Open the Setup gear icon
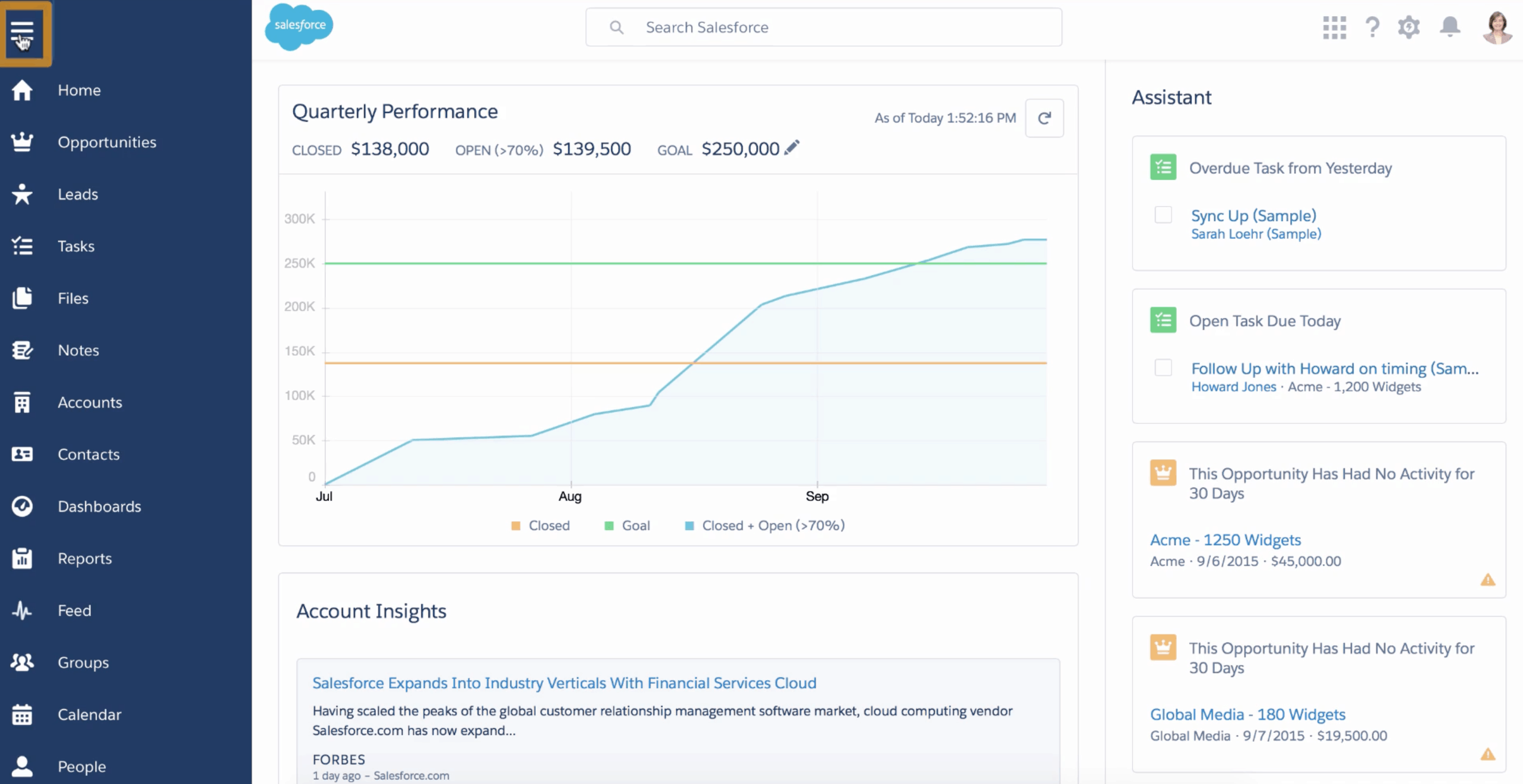The width and height of the screenshot is (1523, 784). 1409,27
